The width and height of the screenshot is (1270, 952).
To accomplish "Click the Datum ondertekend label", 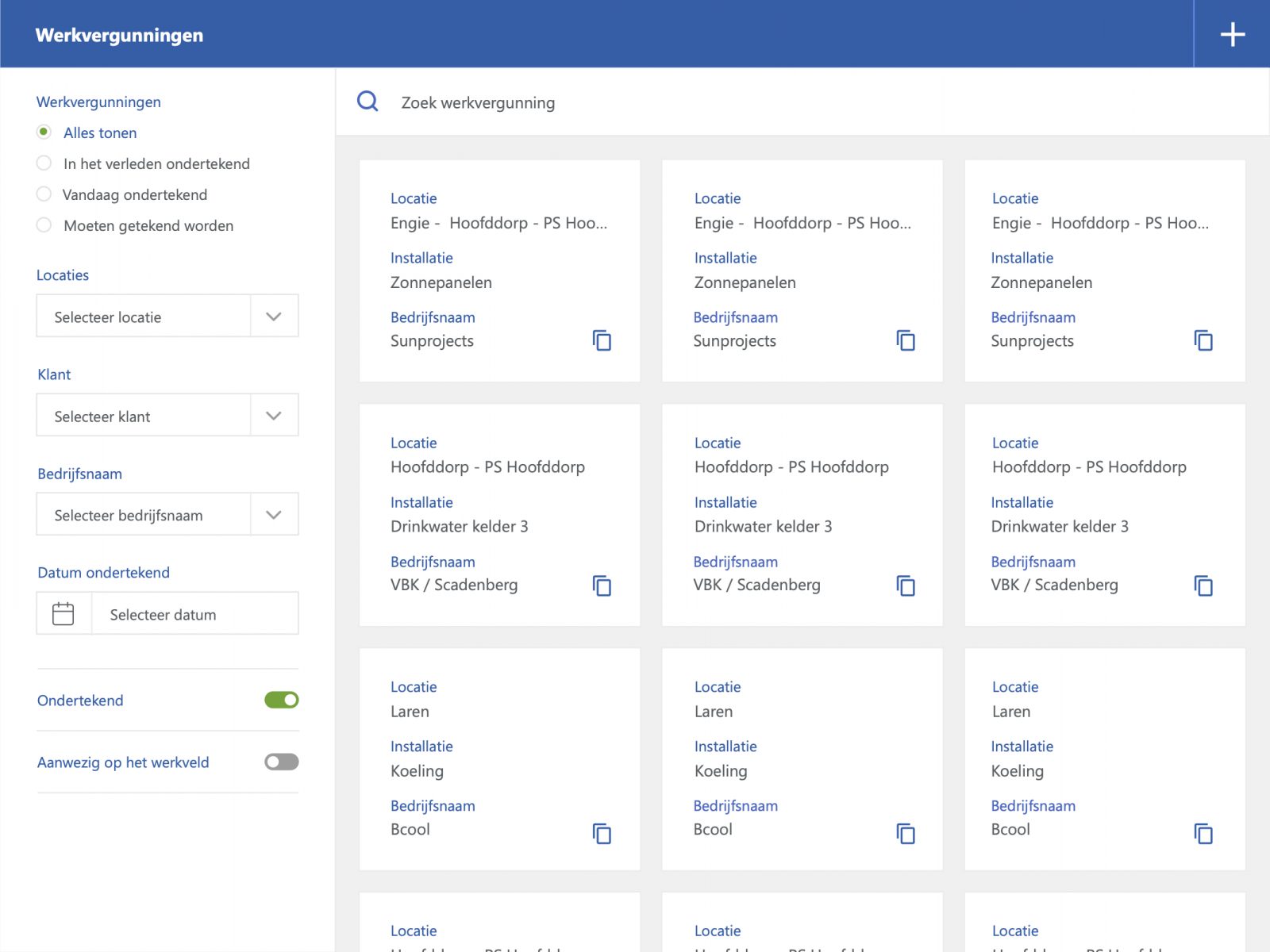I will coord(103,573).
